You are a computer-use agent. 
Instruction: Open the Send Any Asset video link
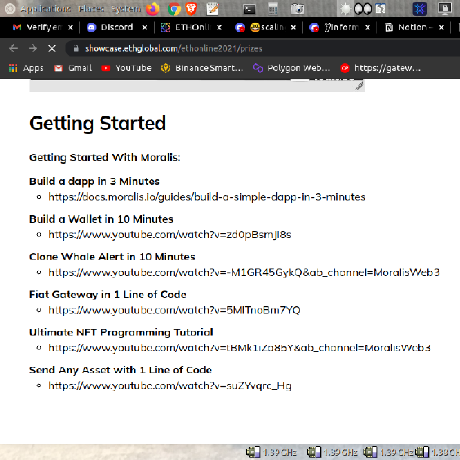[x=170, y=386]
